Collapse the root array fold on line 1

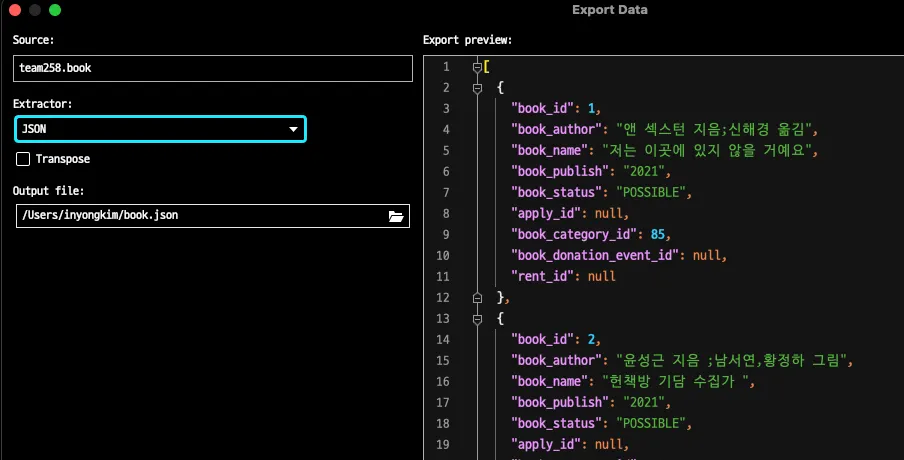click(477, 67)
